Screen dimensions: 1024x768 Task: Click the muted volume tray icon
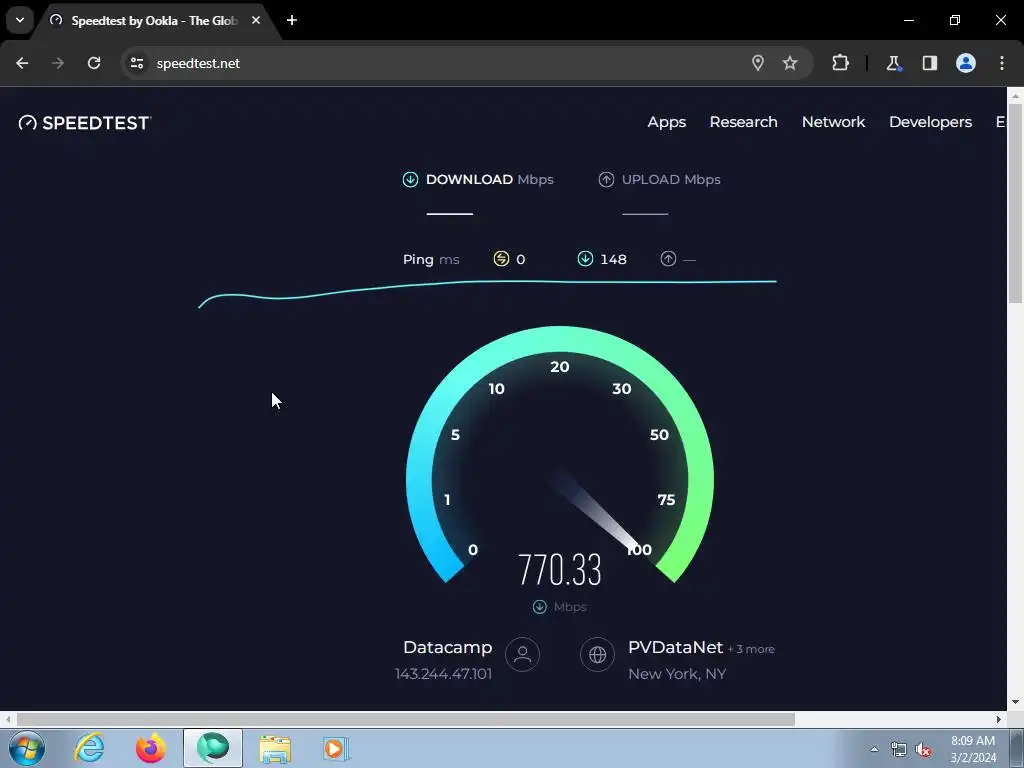pos(923,750)
